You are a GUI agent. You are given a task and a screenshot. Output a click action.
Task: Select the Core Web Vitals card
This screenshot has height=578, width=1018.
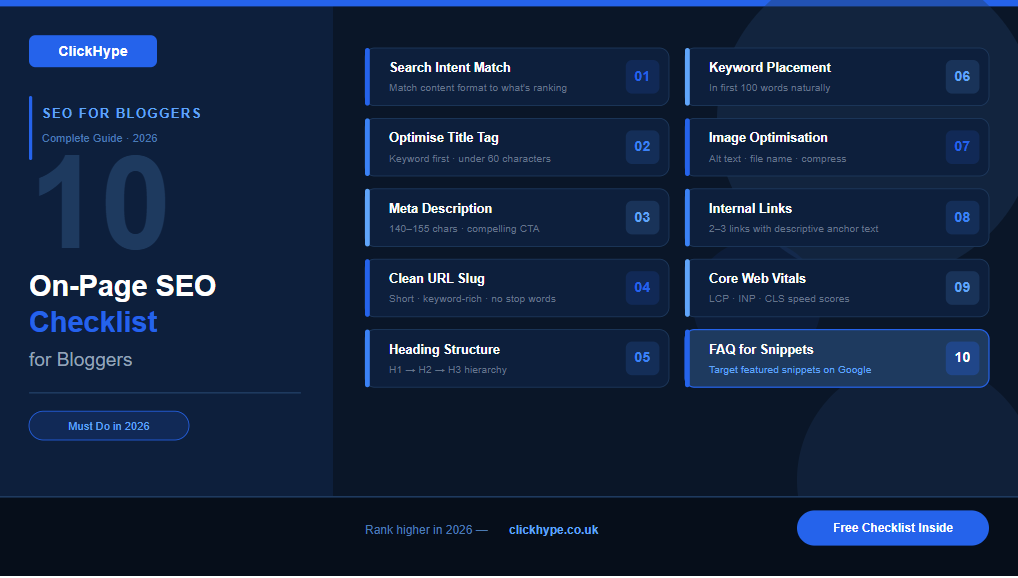pyautogui.click(x=820, y=287)
